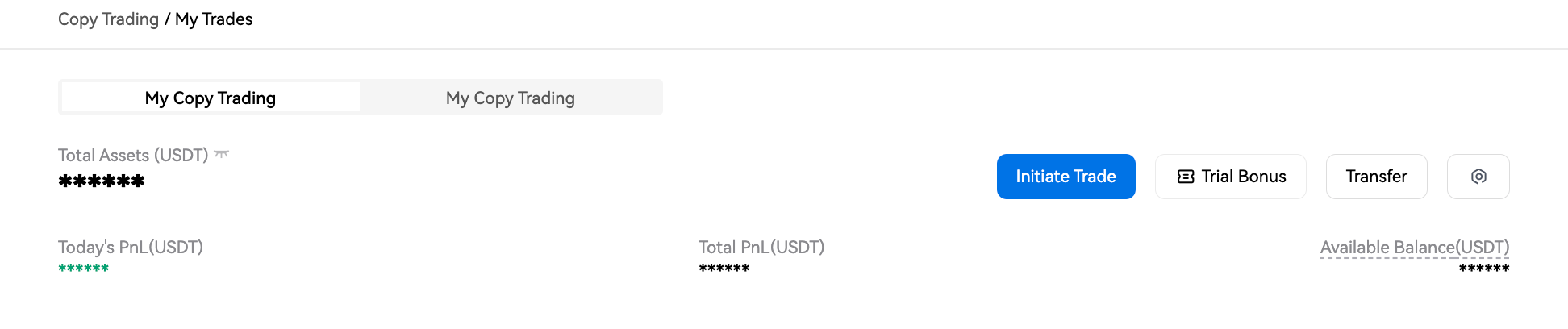Click the breadcrumb slash separator
This screenshot has width=1568, height=329.
click(167, 19)
